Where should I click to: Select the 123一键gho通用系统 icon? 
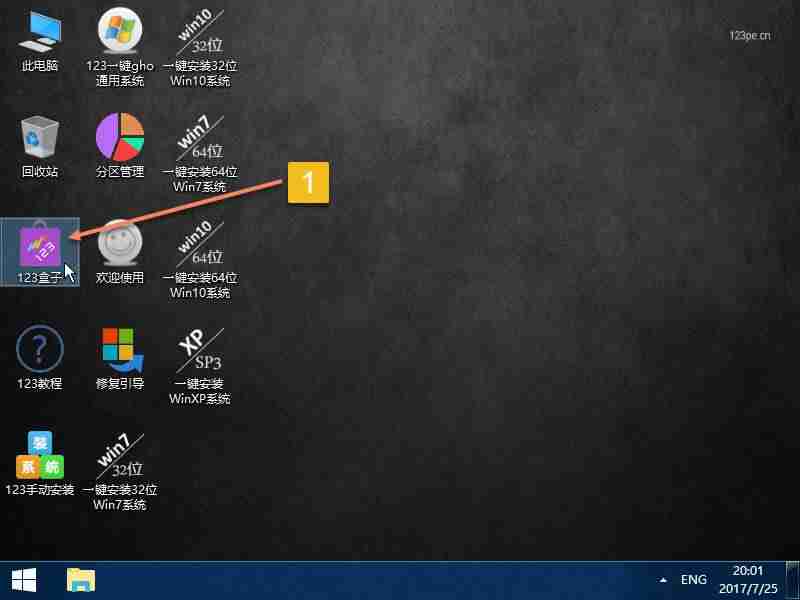(x=120, y=47)
